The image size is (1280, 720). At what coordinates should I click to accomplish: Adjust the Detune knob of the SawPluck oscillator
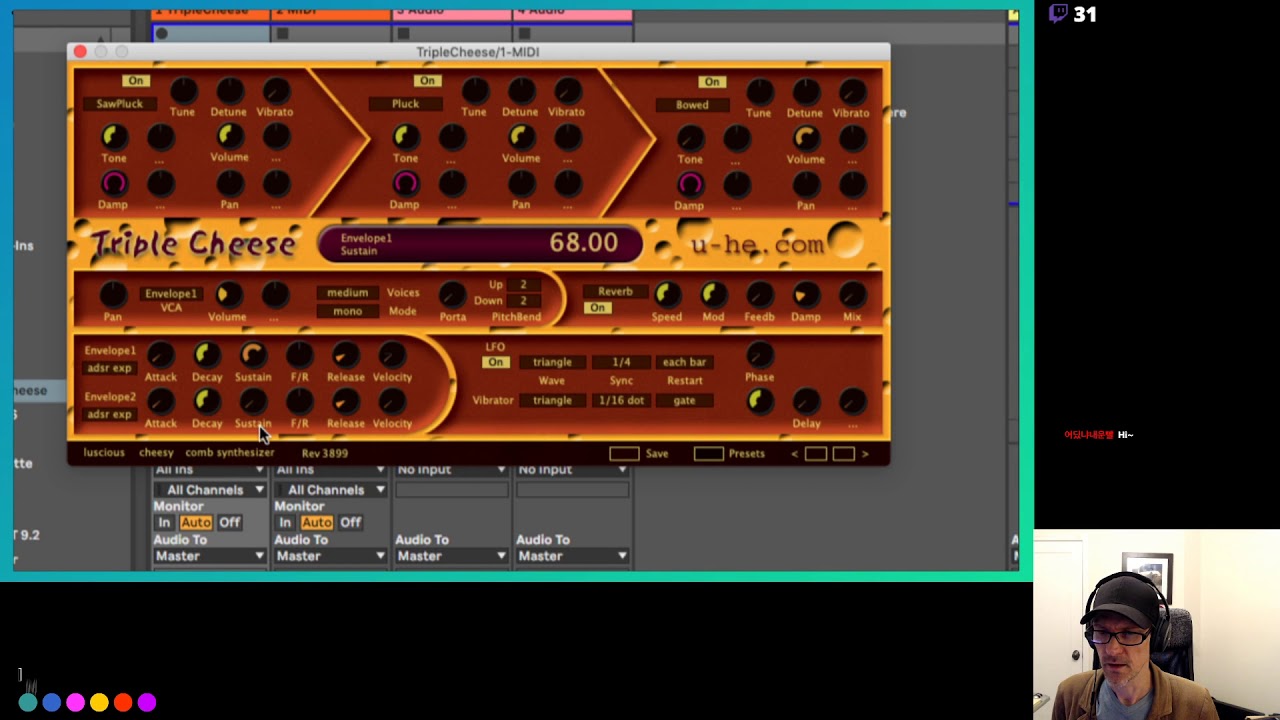[229, 91]
